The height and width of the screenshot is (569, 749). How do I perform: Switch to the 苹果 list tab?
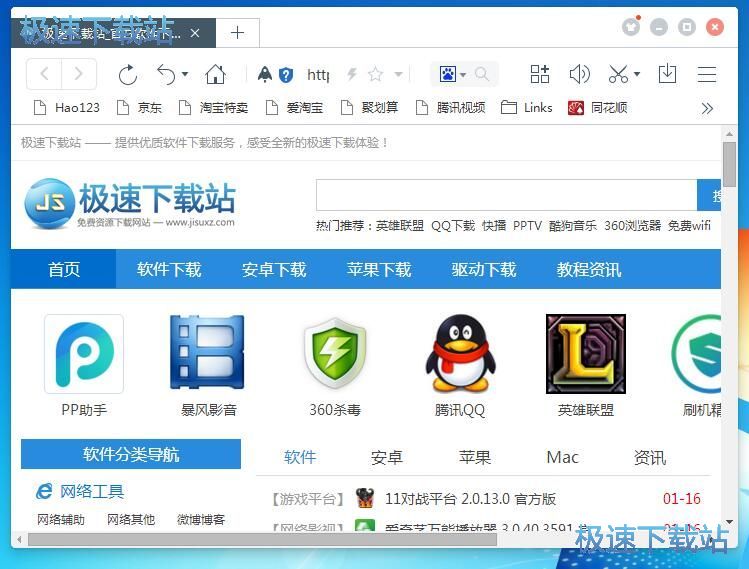pyautogui.click(x=474, y=457)
